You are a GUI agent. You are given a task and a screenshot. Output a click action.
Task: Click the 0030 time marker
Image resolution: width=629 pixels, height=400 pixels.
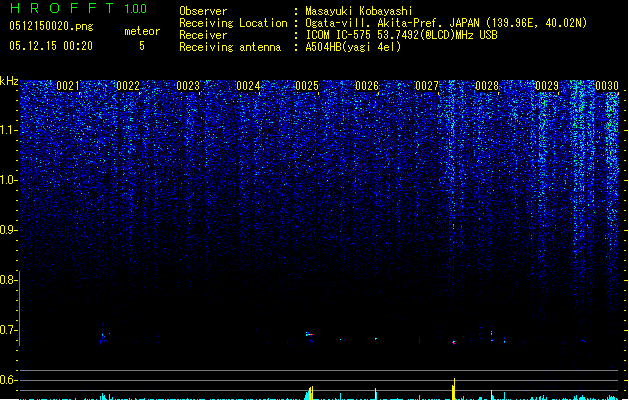(607, 86)
